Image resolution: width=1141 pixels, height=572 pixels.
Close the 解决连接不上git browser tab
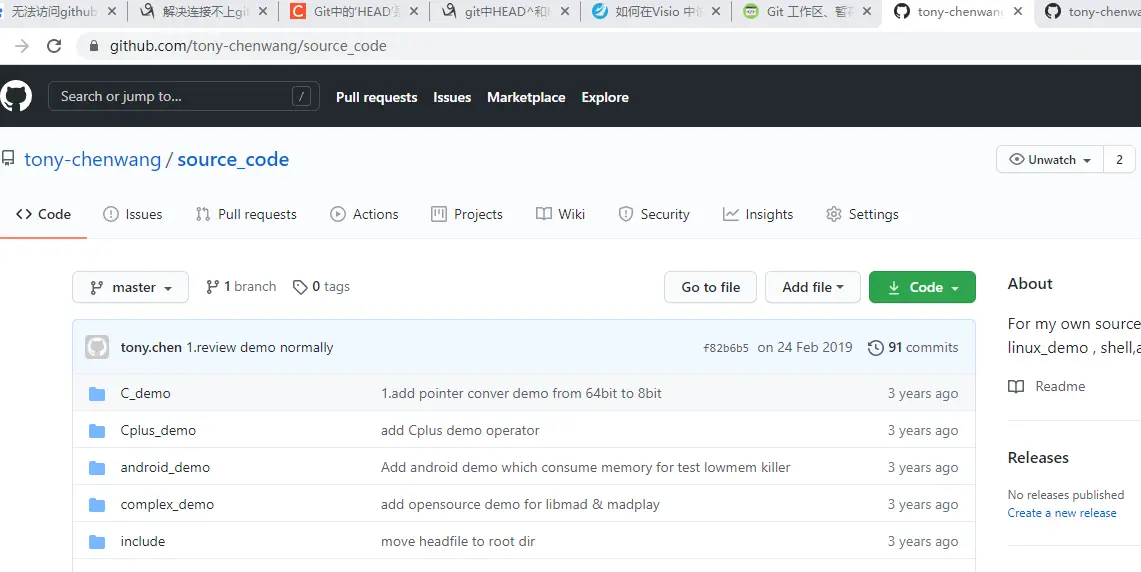point(263,12)
